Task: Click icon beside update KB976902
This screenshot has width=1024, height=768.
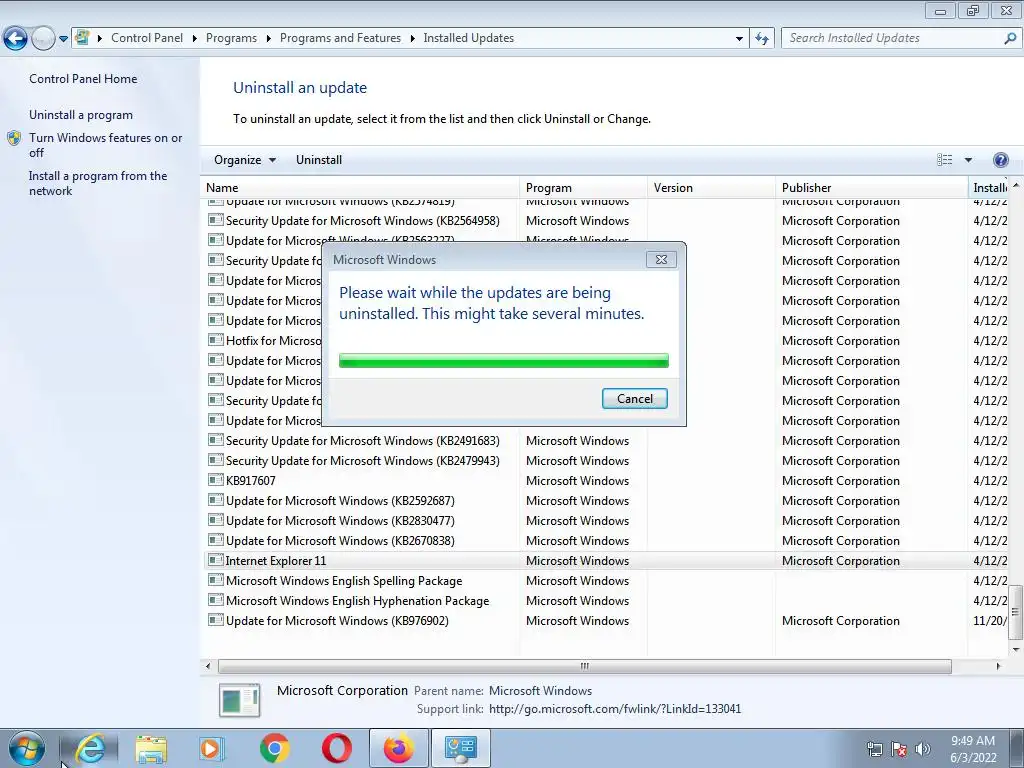Action: pos(216,620)
